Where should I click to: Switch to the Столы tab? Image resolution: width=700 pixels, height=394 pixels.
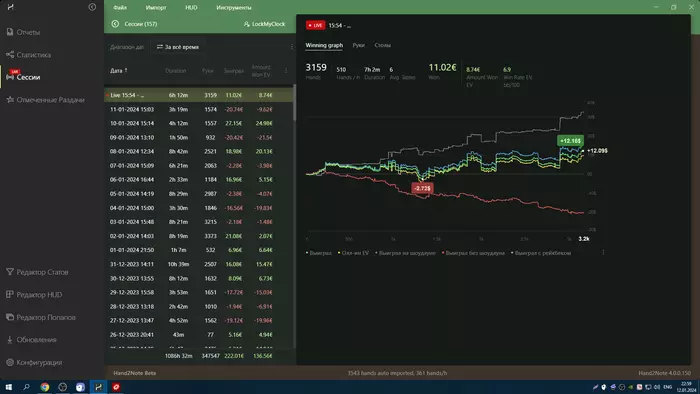pos(383,45)
